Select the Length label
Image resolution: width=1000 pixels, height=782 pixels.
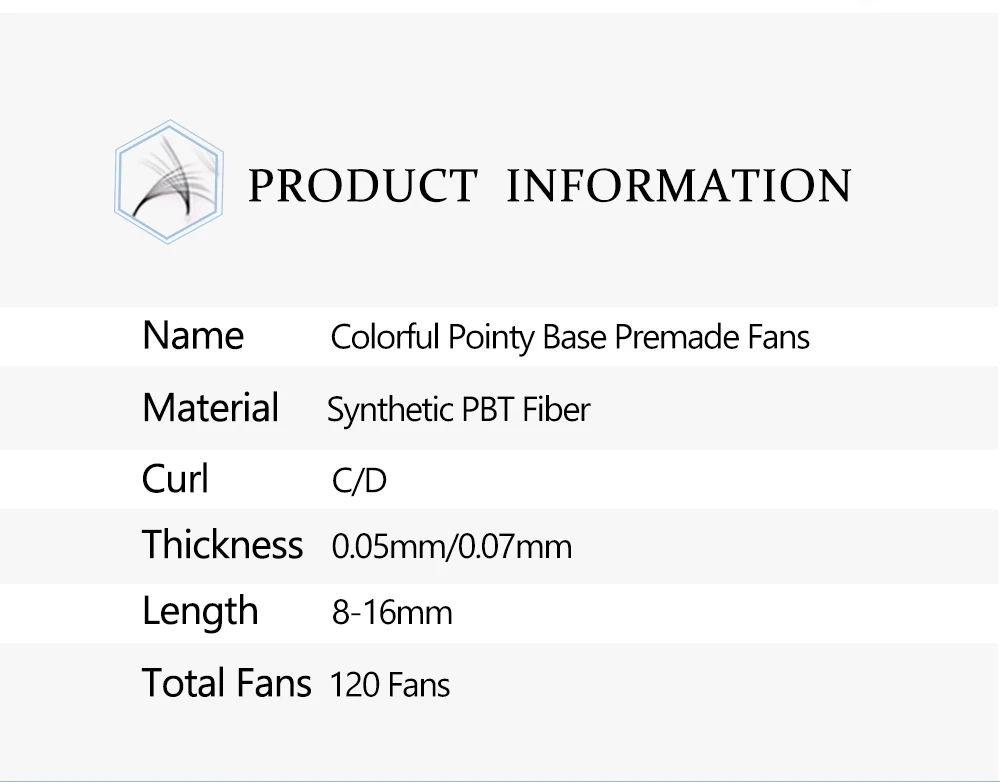point(200,612)
